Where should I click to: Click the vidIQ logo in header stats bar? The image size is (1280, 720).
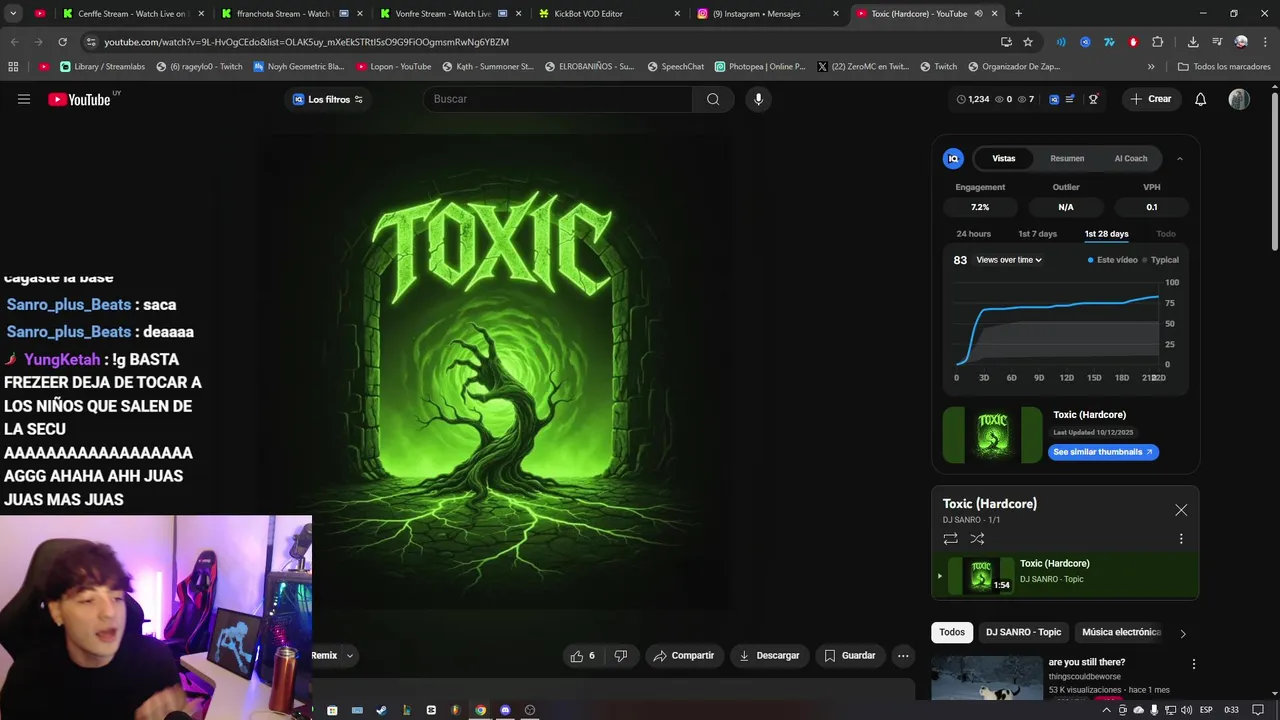[1054, 99]
